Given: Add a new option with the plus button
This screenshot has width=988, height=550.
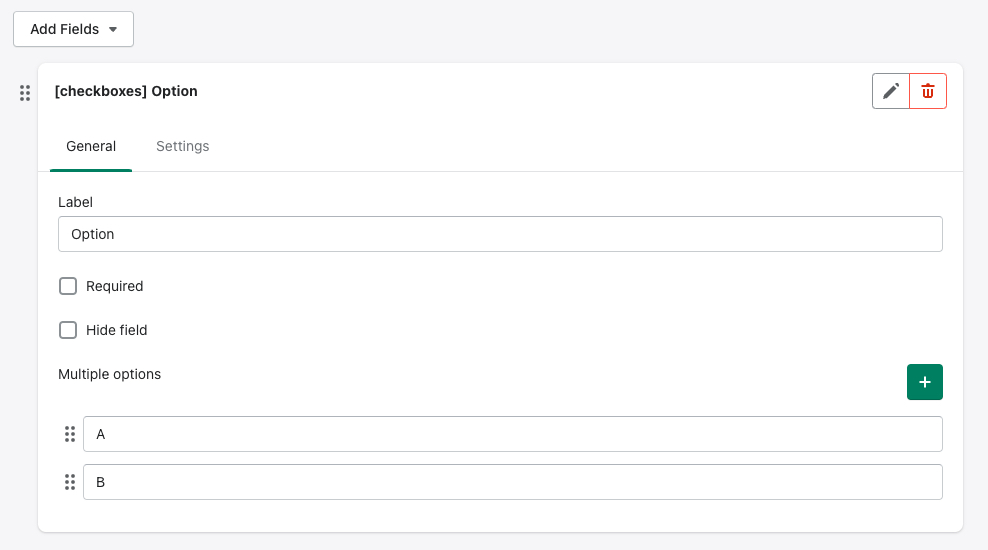Looking at the screenshot, I should tap(924, 382).
